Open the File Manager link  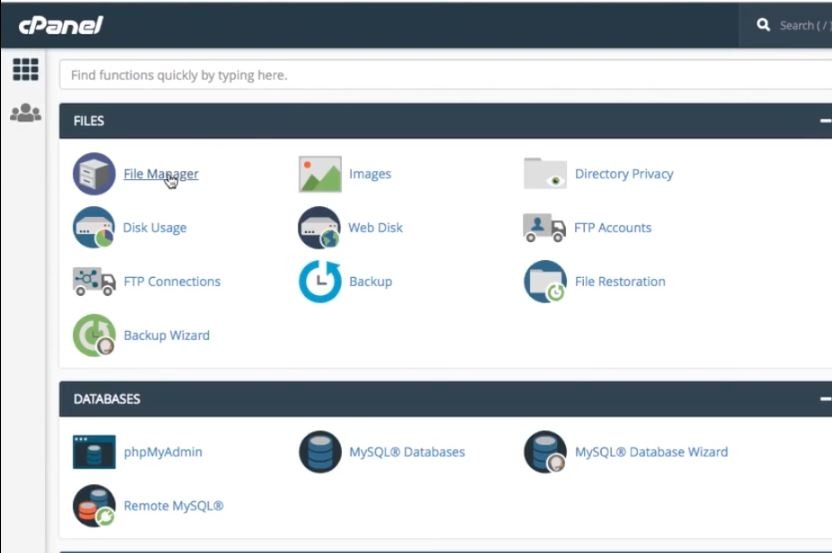click(x=161, y=174)
